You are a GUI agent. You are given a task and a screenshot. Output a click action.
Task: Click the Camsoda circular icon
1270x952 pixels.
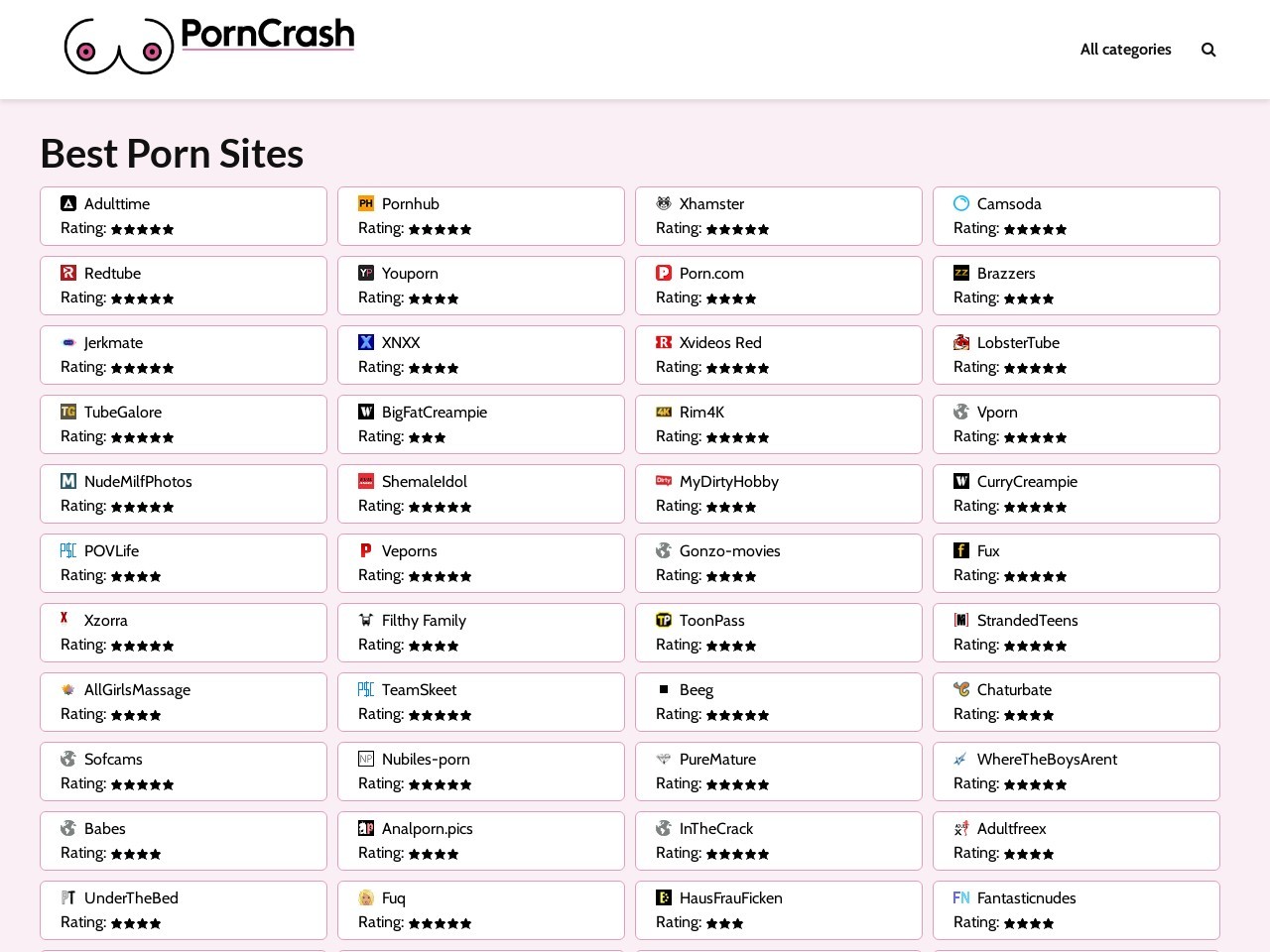coord(961,203)
